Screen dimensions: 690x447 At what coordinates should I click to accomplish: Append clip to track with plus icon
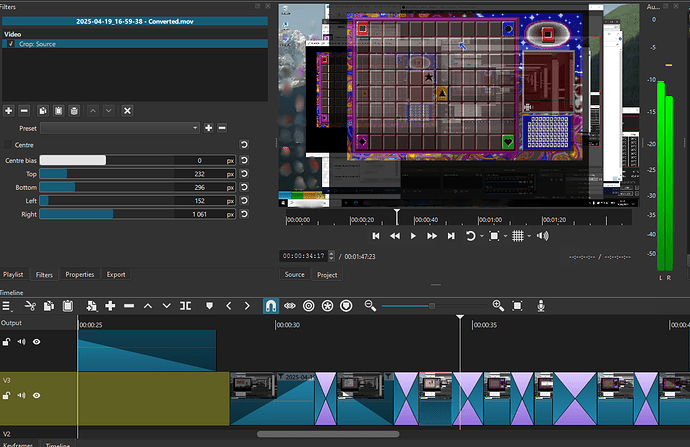tap(110, 306)
